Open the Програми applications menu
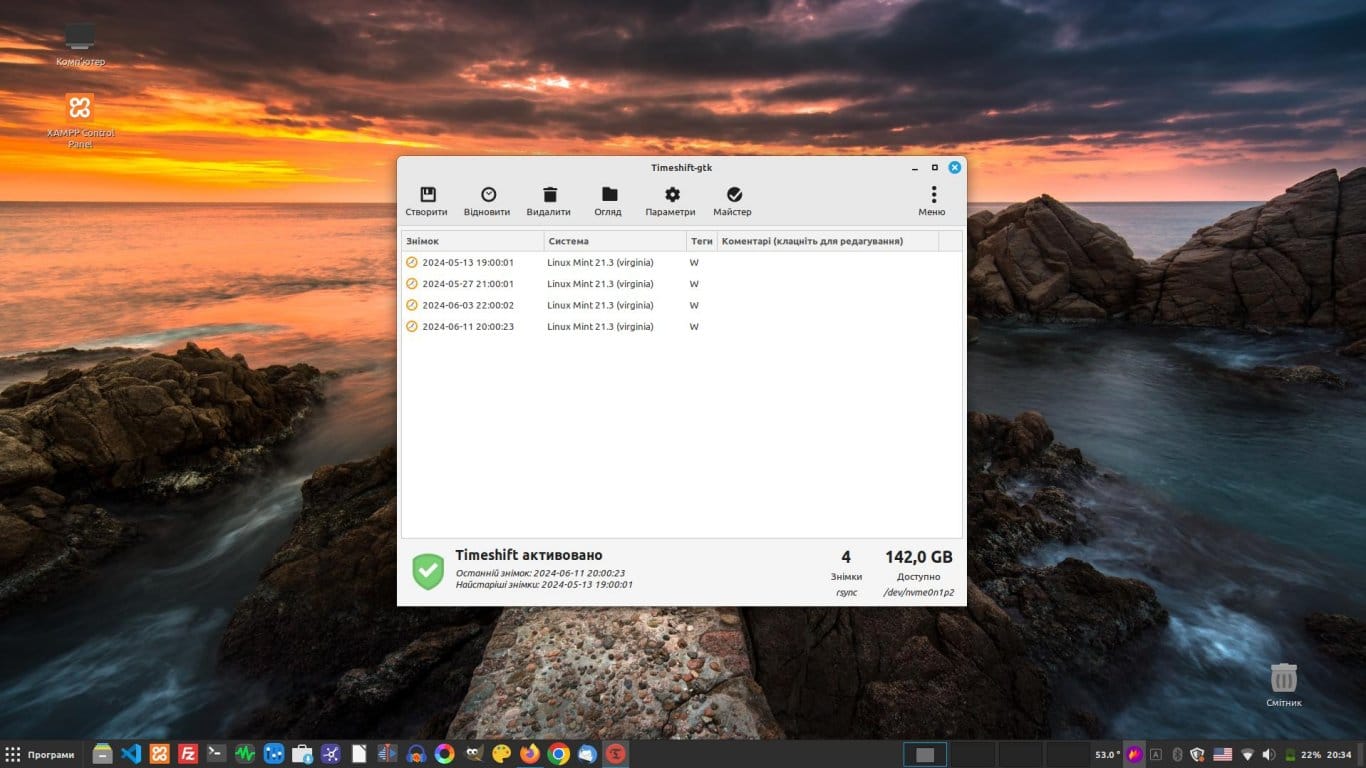 click(40, 754)
